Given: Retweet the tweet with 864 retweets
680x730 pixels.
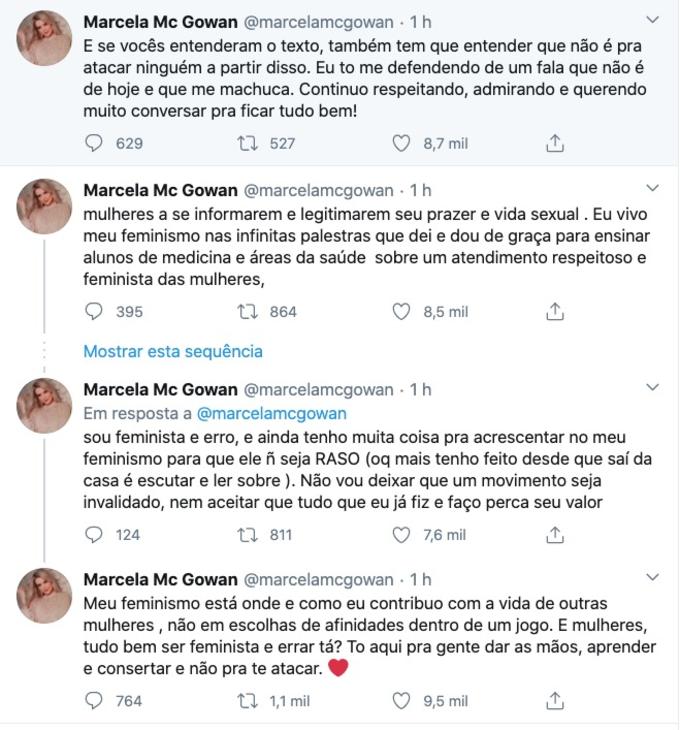Looking at the screenshot, I should pyautogui.click(x=246, y=311).
